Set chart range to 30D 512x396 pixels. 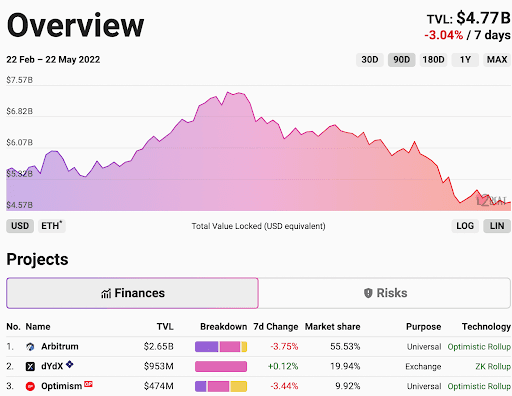(370, 60)
